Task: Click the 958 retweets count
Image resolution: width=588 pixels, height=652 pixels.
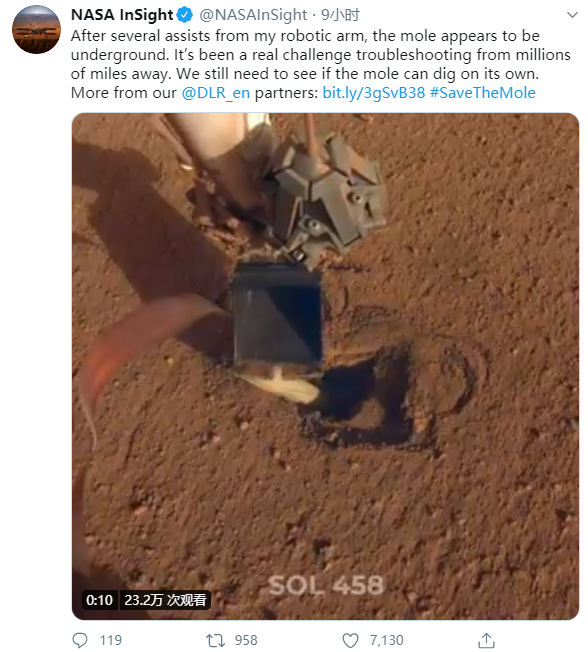Action: tap(246, 640)
